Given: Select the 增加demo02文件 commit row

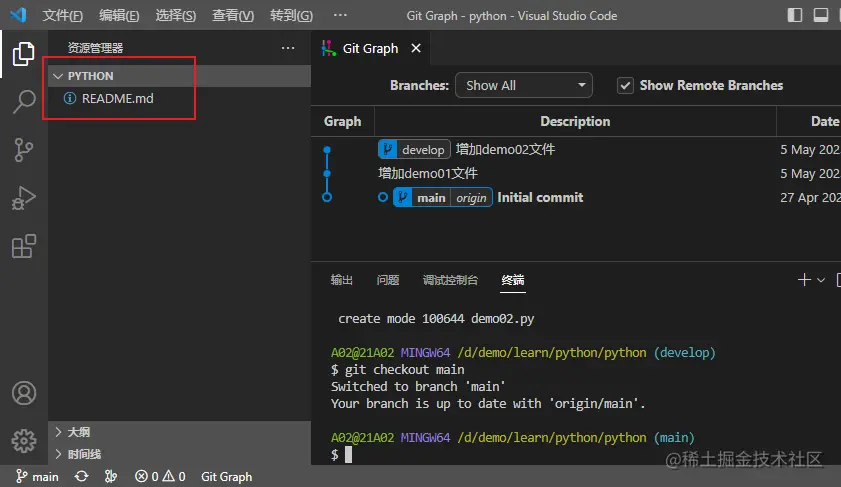Looking at the screenshot, I should click(x=576, y=150).
